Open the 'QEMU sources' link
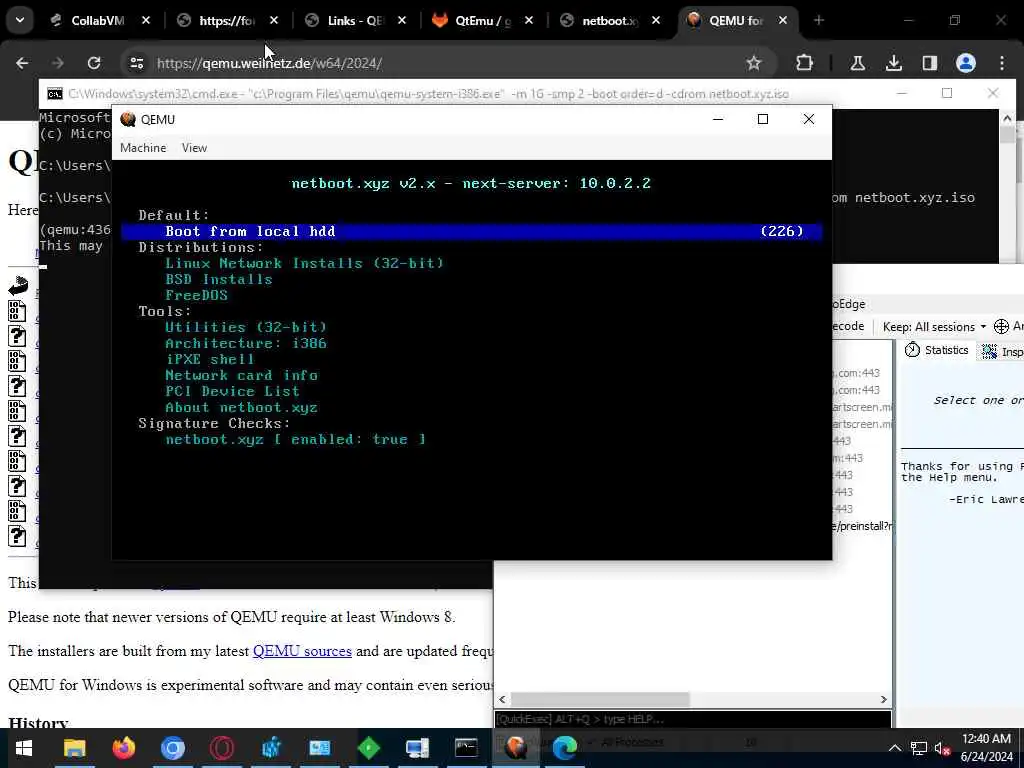This screenshot has height=768, width=1024. point(302,651)
